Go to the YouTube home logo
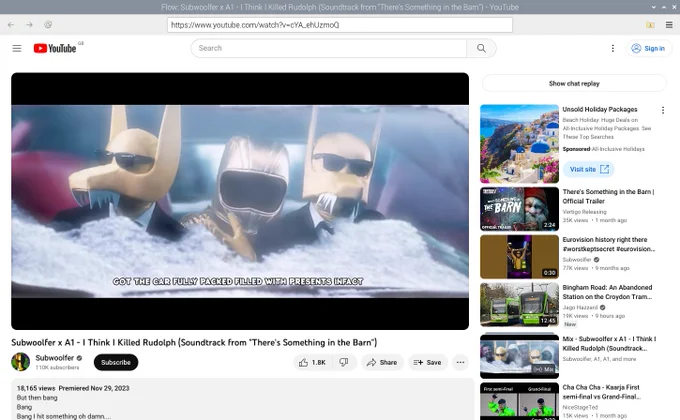The image size is (680, 420). [x=55, y=48]
